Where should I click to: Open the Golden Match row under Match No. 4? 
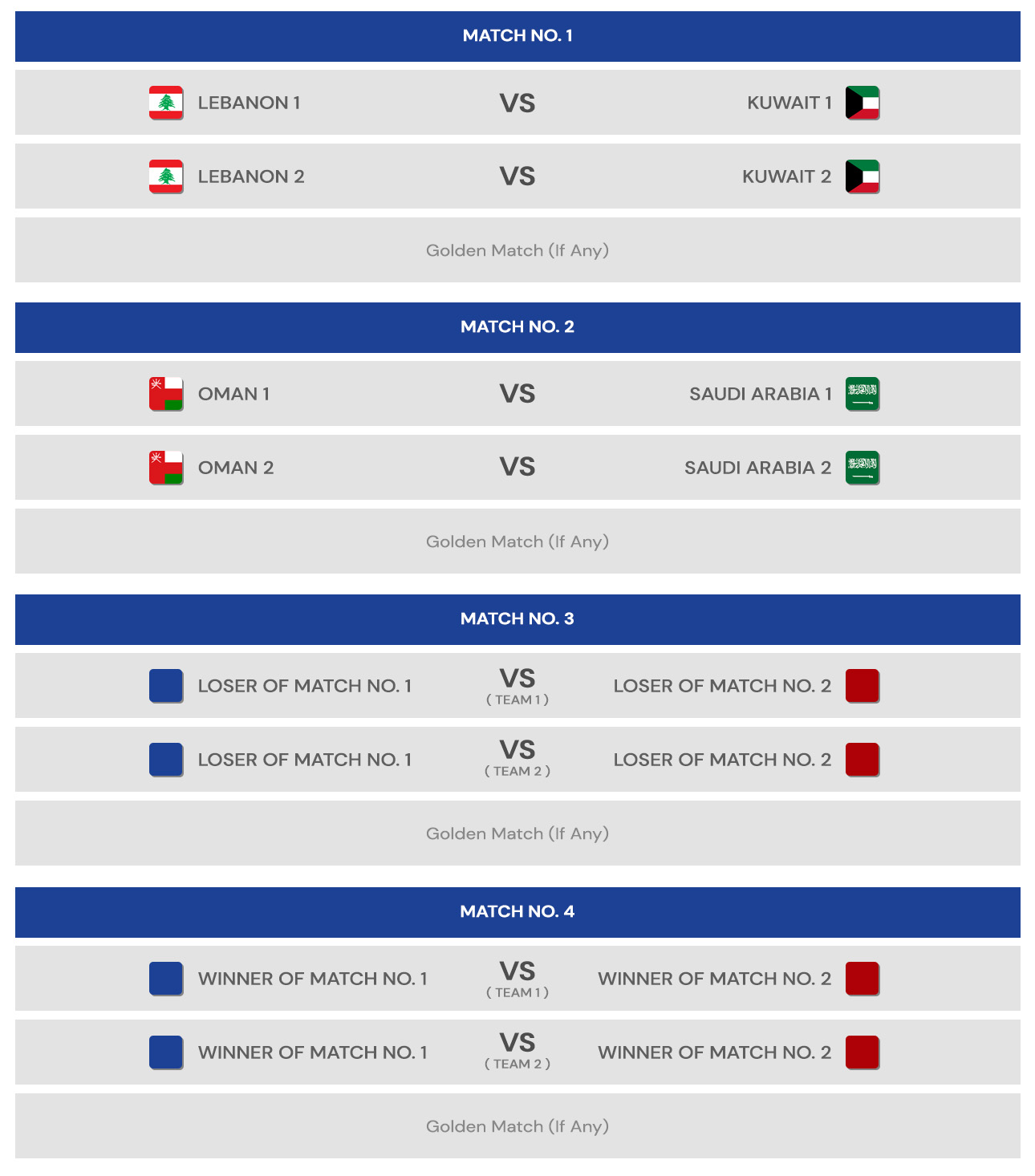tap(517, 1125)
